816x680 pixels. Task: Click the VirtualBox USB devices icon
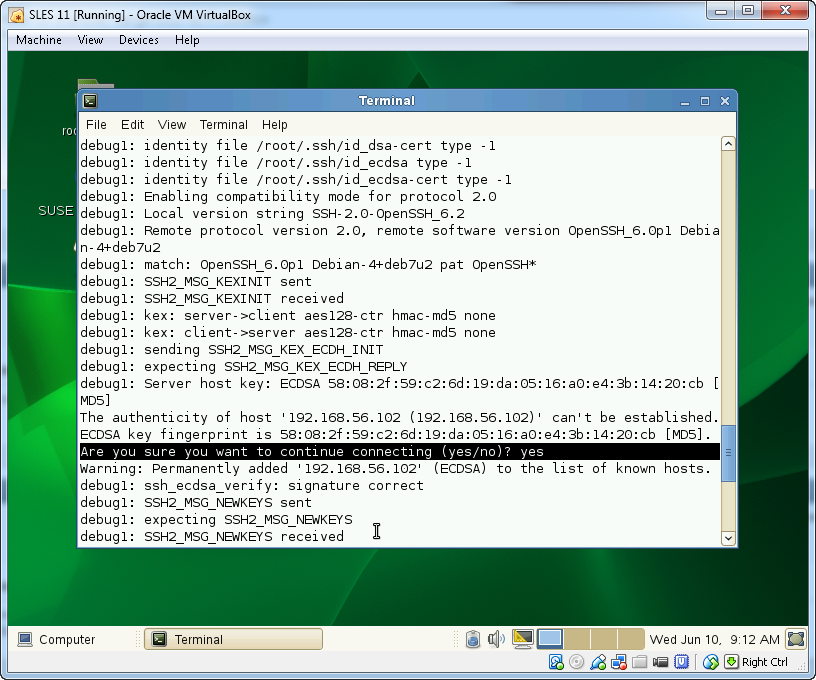pos(598,662)
